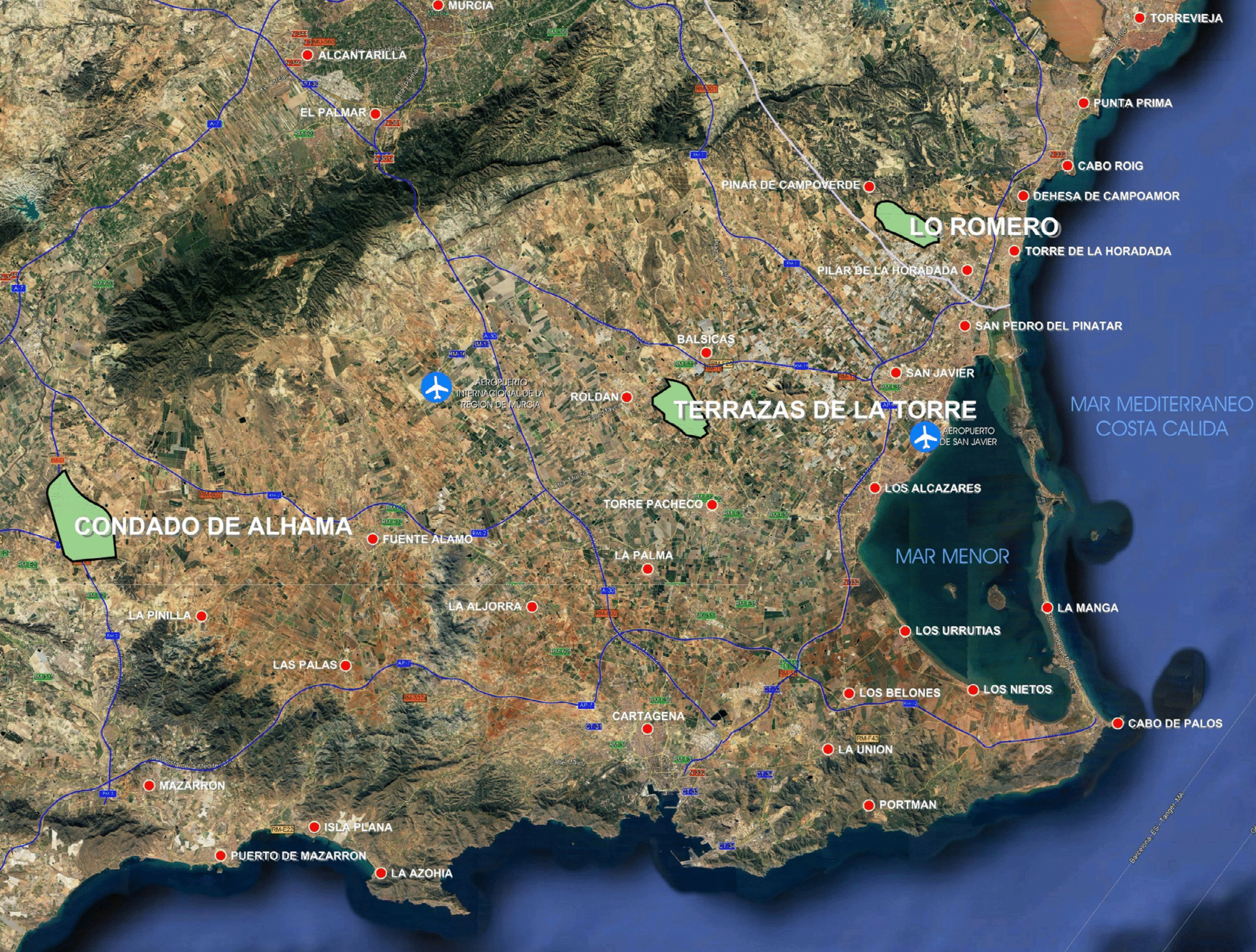This screenshot has height=952, width=1256.
Task: Click the red marker for Cartagena
Action: click(x=648, y=729)
